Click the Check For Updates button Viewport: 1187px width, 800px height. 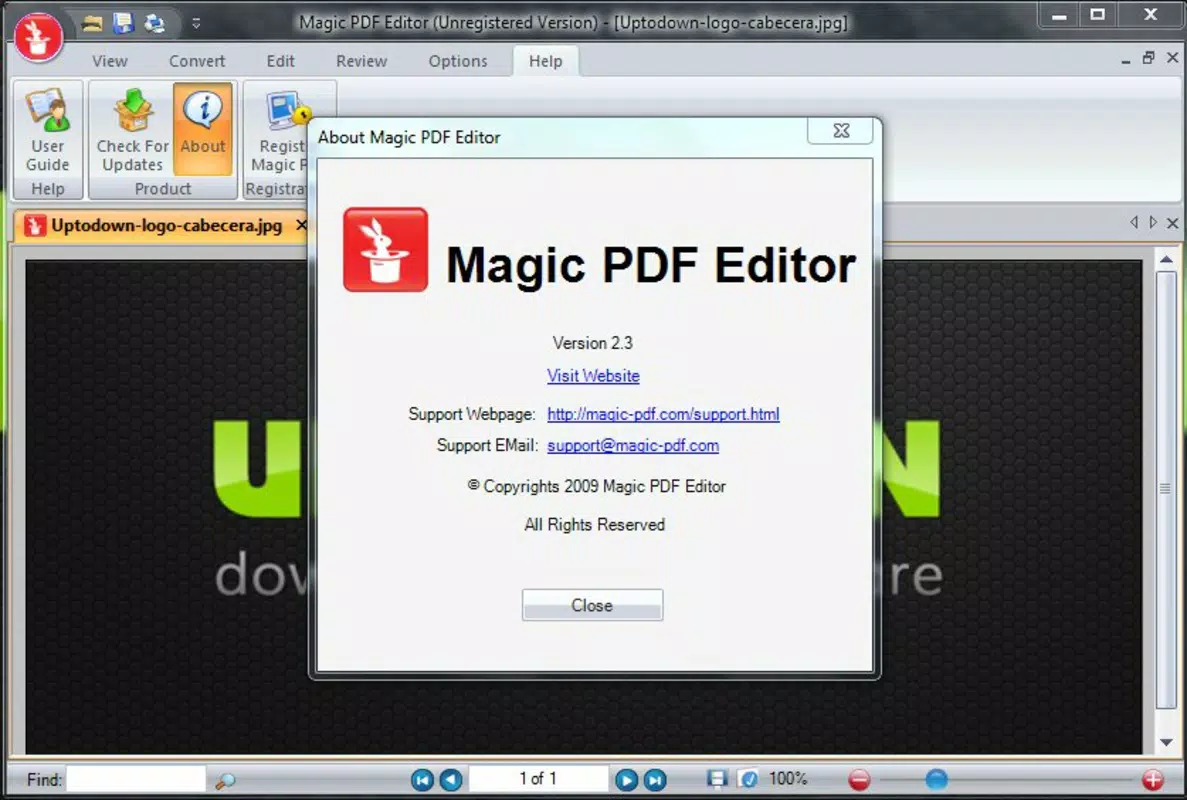click(x=132, y=130)
